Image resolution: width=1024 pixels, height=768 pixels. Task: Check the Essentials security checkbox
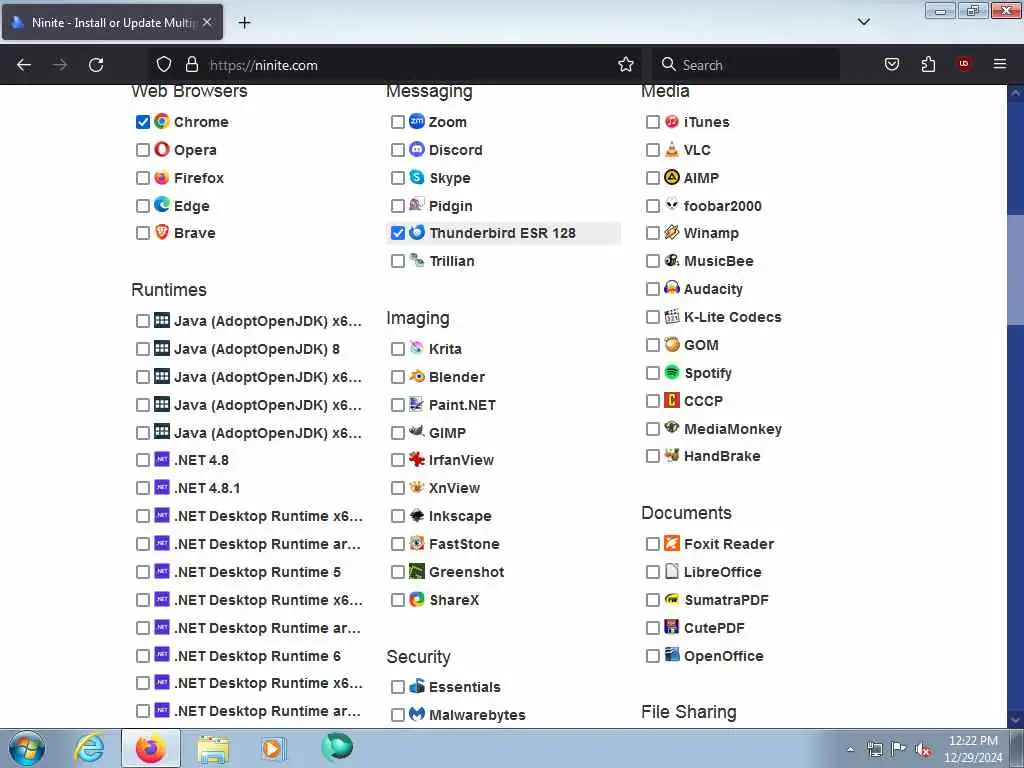point(398,687)
